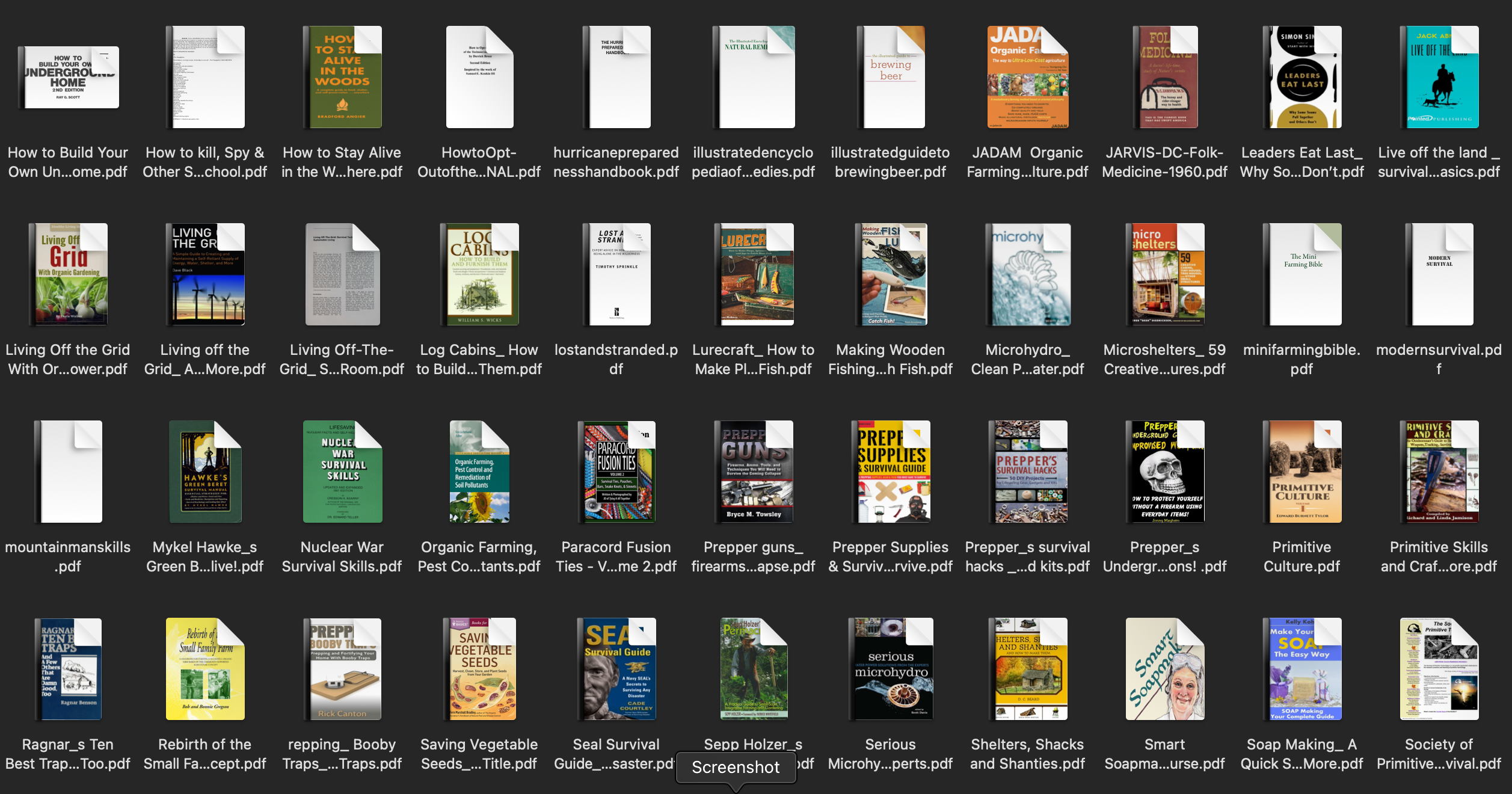Click the 'Primitive Culture.pdf' filename
This screenshot has height=794, width=1512.
1302,557
